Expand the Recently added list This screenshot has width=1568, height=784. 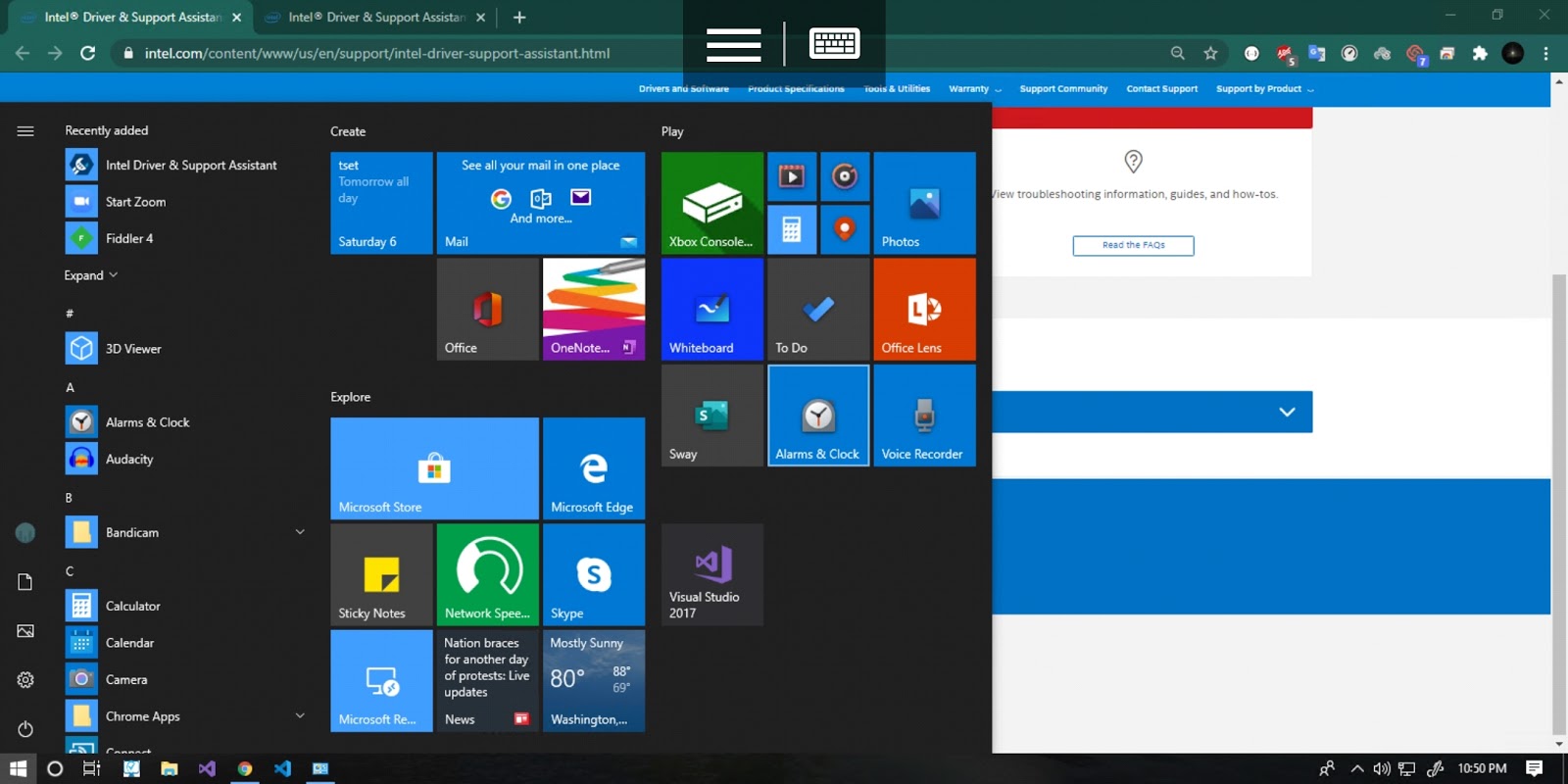pyautogui.click(x=90, y=275)
